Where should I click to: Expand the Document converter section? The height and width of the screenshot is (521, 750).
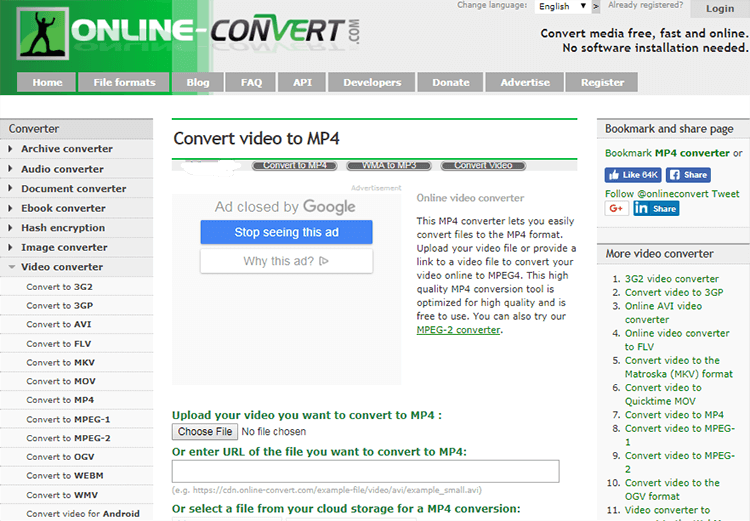(x=77, y=188)
